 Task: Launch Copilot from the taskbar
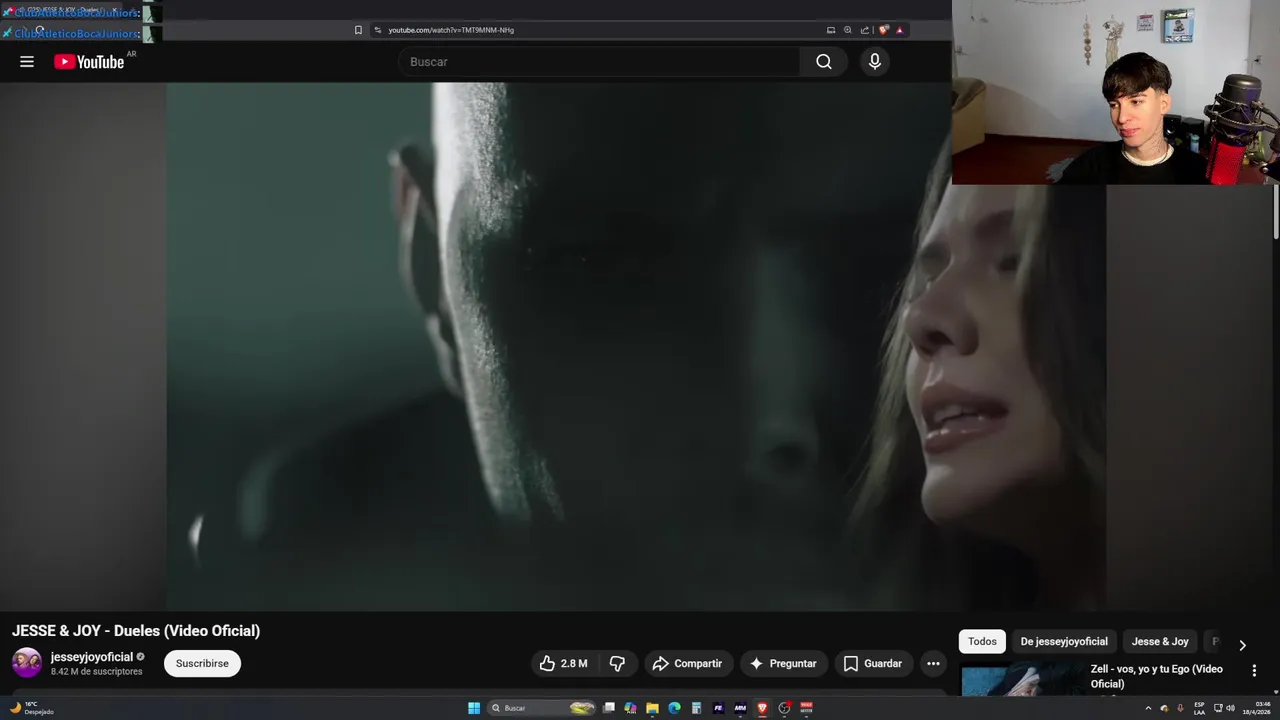[x=630, y=708]
